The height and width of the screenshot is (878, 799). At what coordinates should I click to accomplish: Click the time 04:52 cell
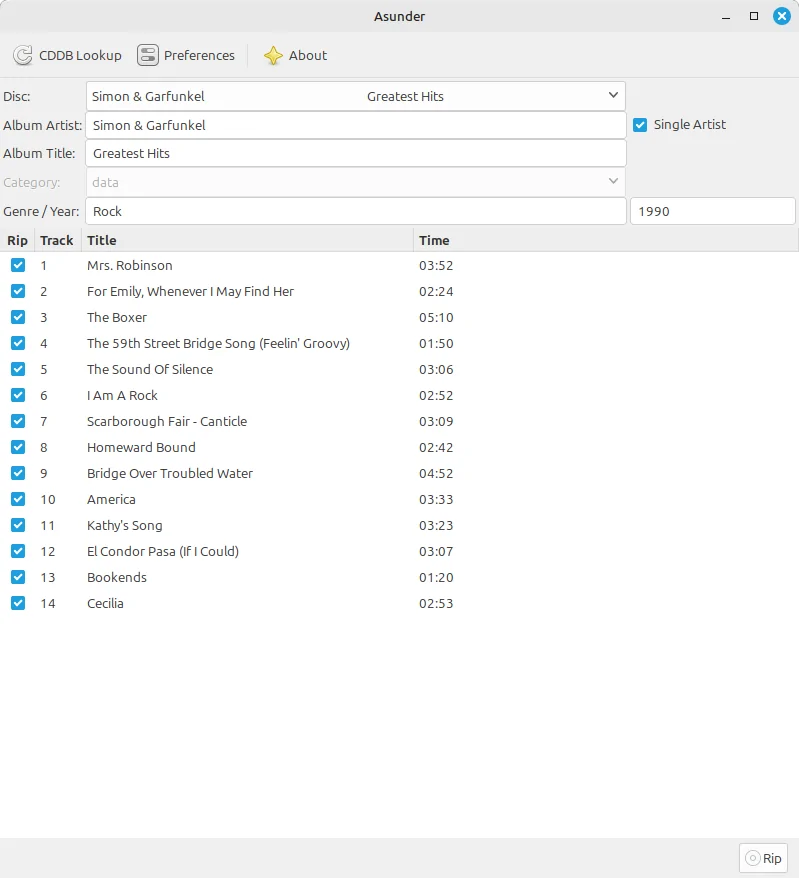pyautogui.click(x=436, y=473)
